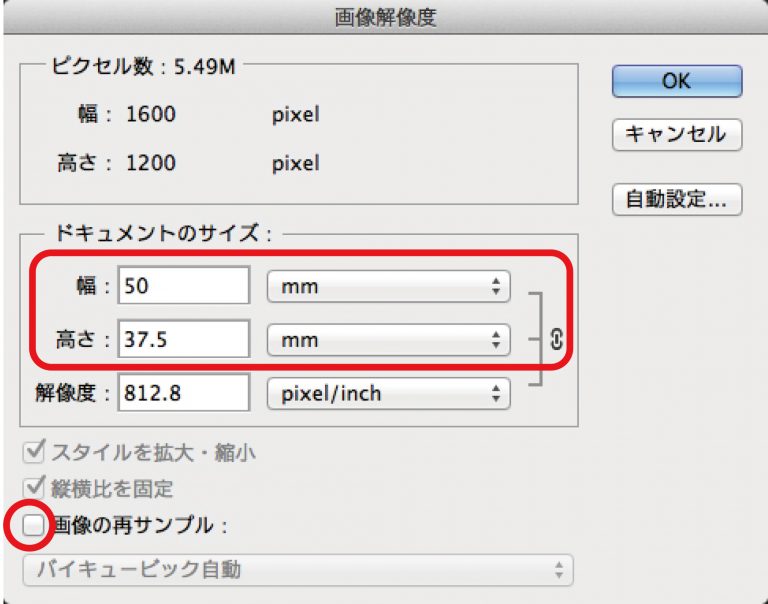The height and width of the screenshot is (604, 768).
Task: Click the chain link constrain icon
Action: 556,339
